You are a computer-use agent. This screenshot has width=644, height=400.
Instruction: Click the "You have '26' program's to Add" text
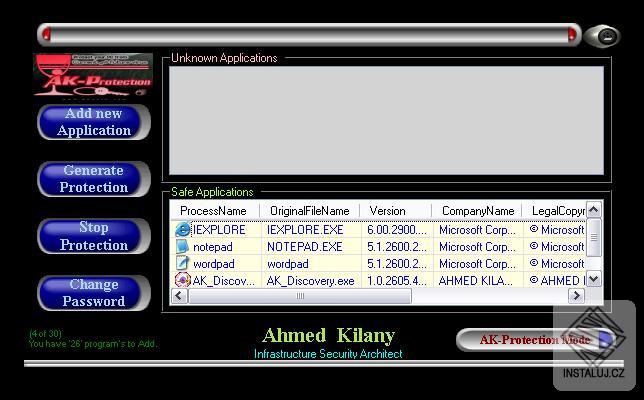[x=93, y=344]
